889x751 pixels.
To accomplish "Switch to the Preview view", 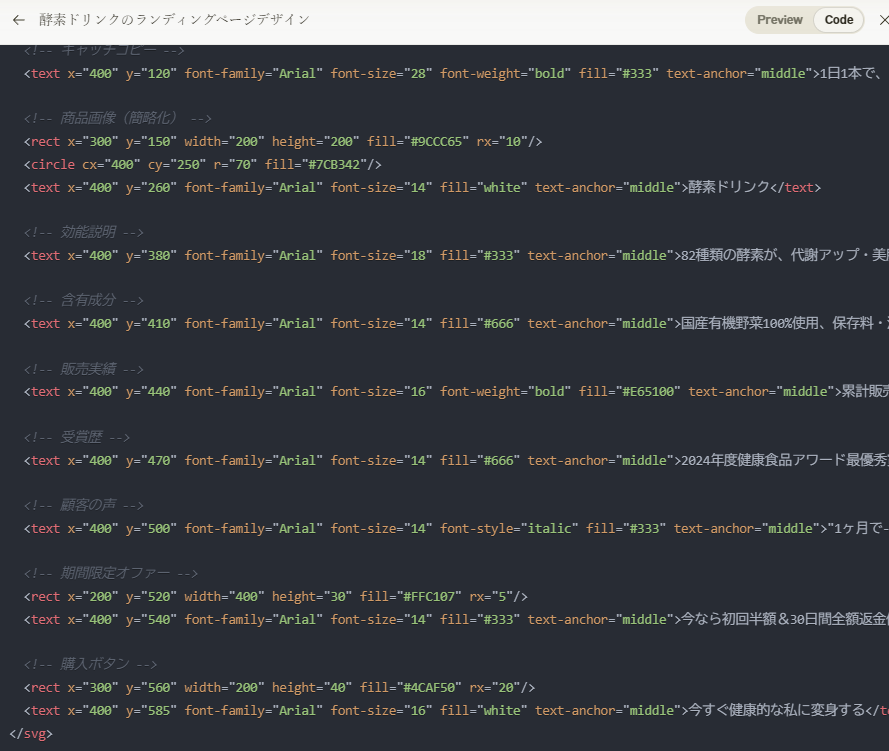I will 779,20.
